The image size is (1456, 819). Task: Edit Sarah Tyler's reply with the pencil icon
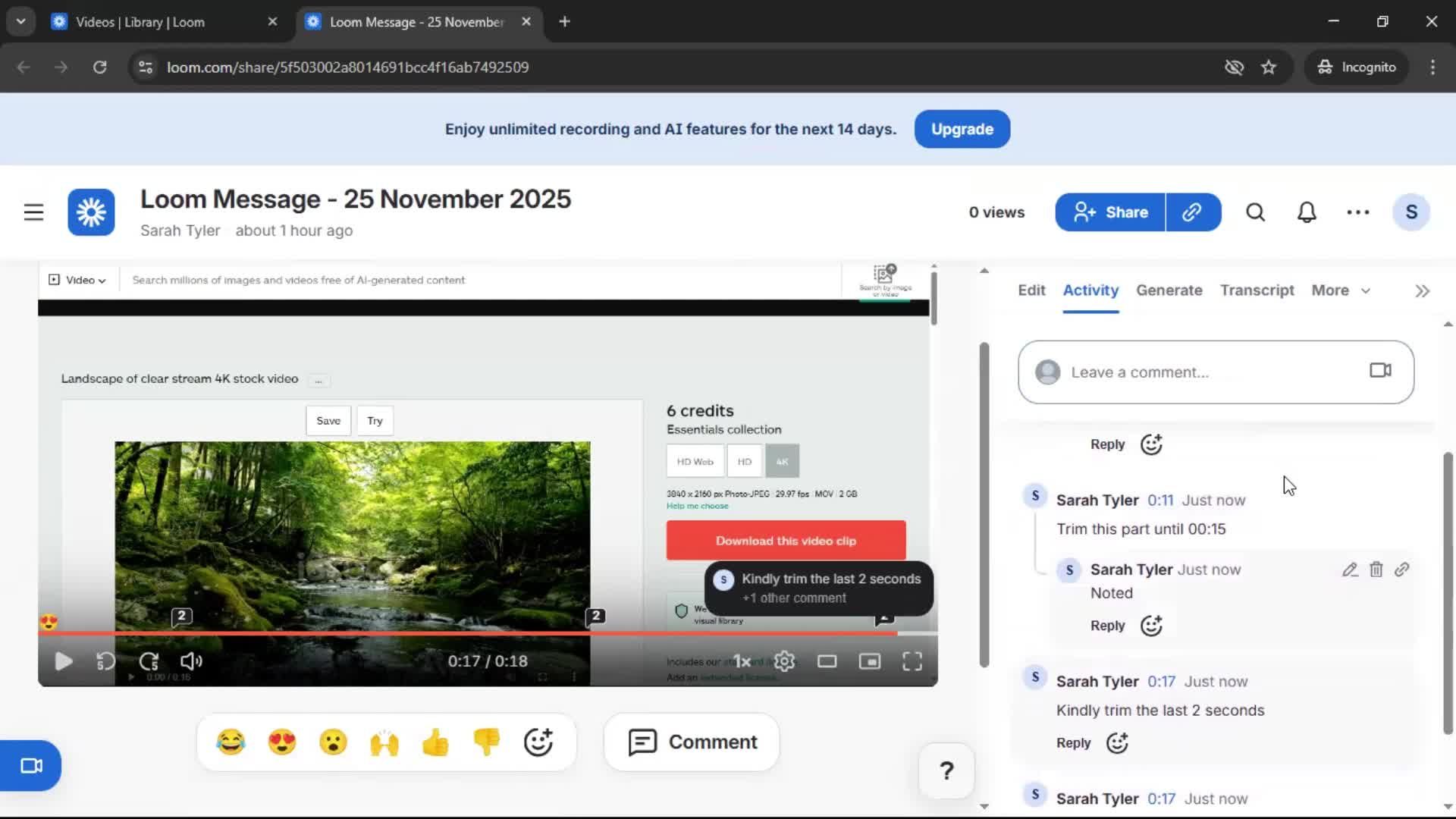[1350, 570]
